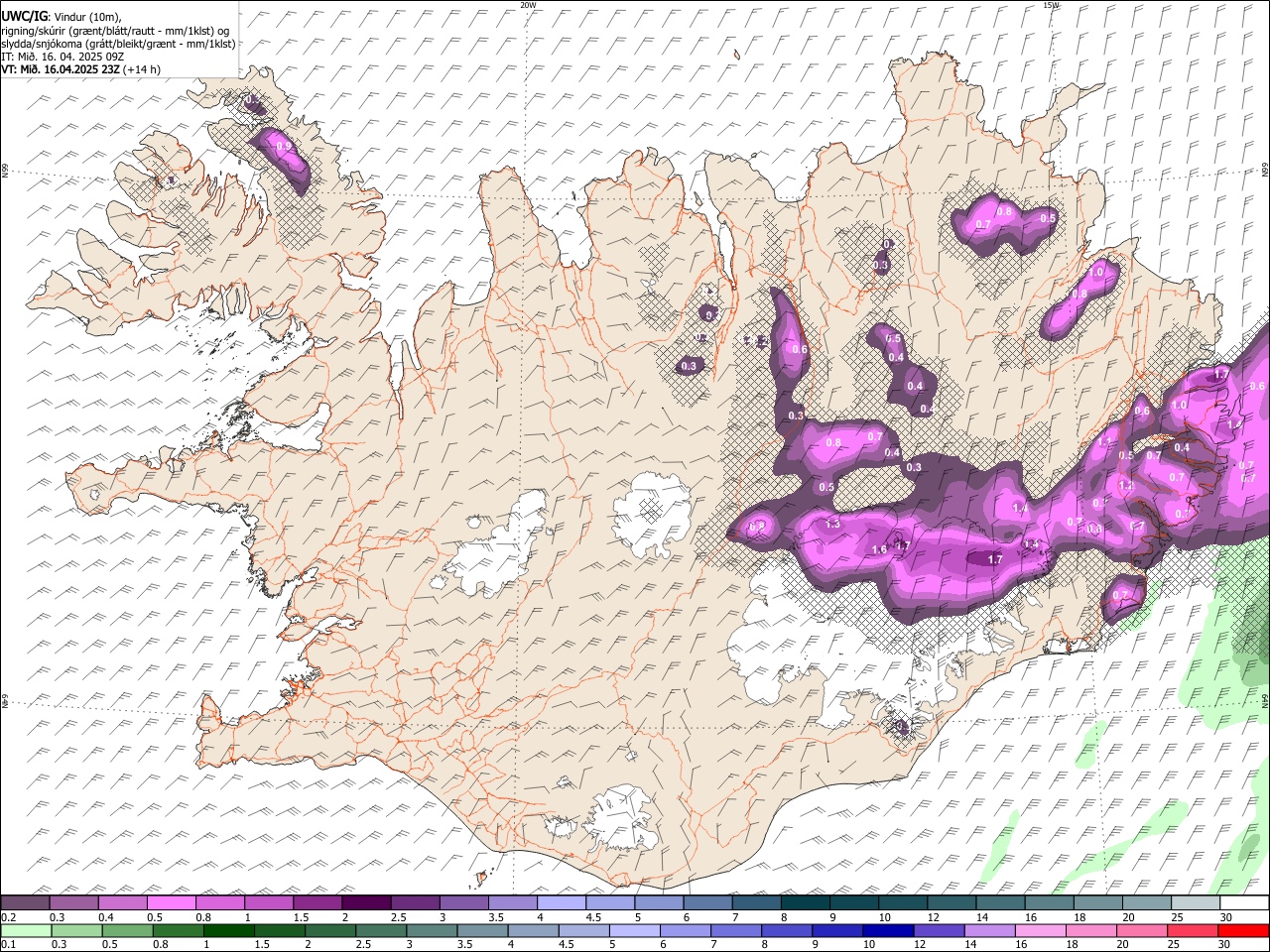Viewport: 1270px width, 952px height.
Task: Click the 'VT: Mið. 16.04.2025 23Z (+14 h)' line
Action: pyautogui.click(x=80, y=69)
